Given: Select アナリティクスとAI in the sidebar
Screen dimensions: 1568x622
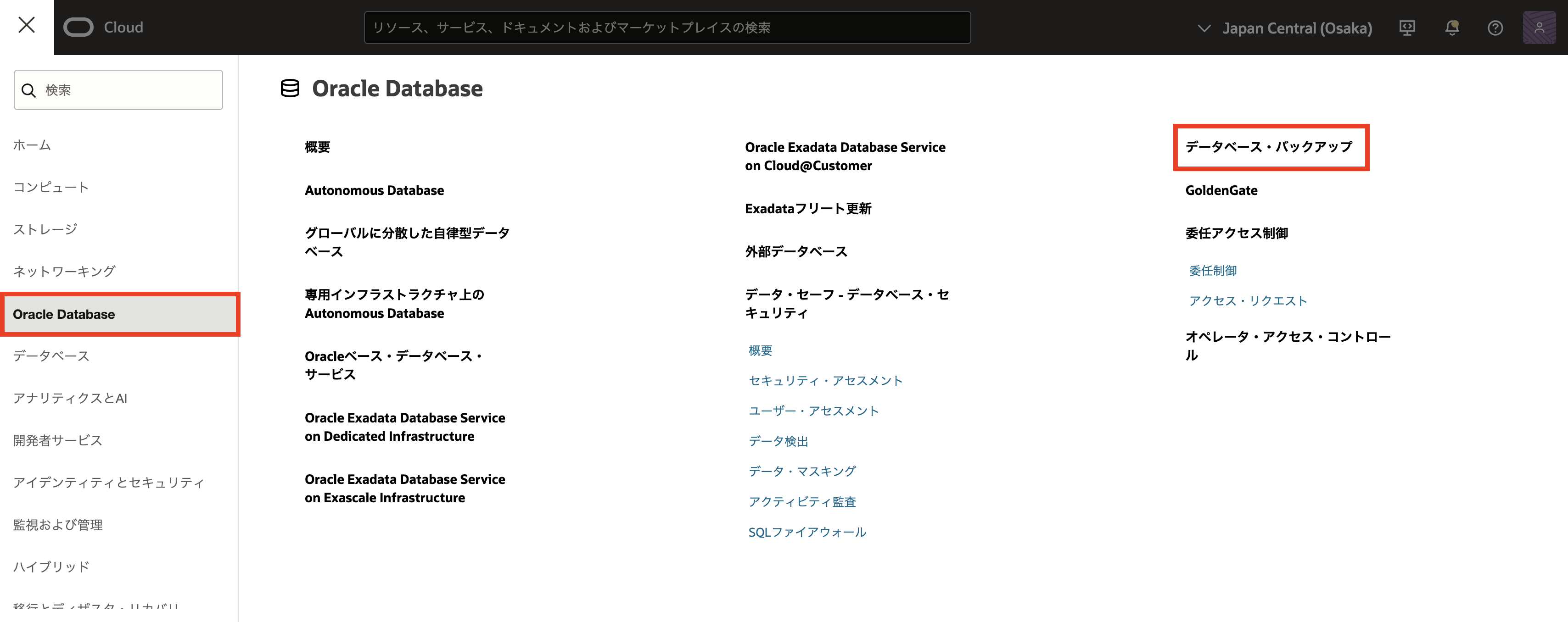Looking at the screenshot, I should click(x=70, y=398).
